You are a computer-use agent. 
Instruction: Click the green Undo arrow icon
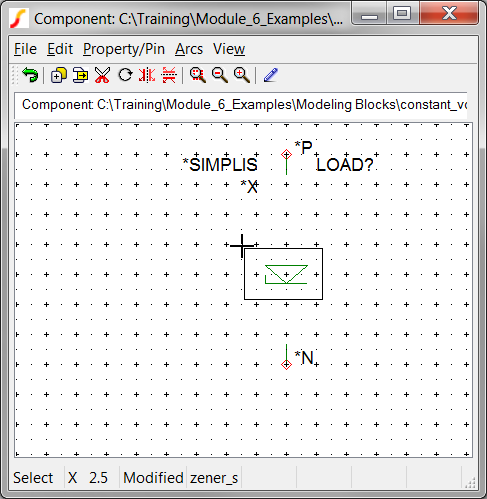[30, 75]
